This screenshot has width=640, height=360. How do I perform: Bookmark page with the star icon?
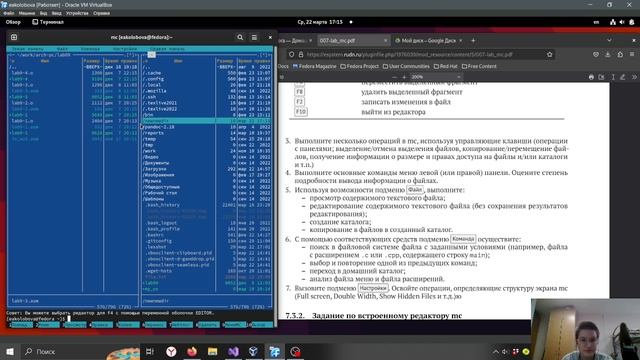[x=549, y=54]
